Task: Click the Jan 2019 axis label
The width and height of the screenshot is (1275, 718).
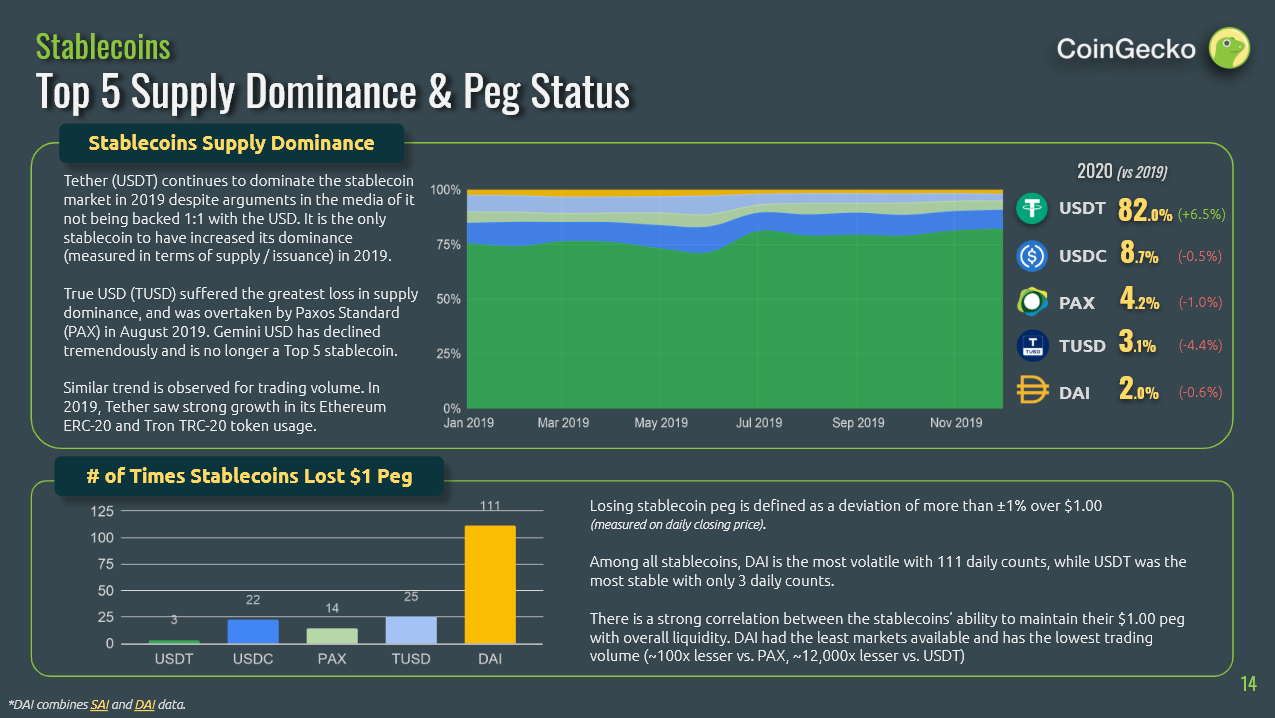Action: (x=468, y=423)
